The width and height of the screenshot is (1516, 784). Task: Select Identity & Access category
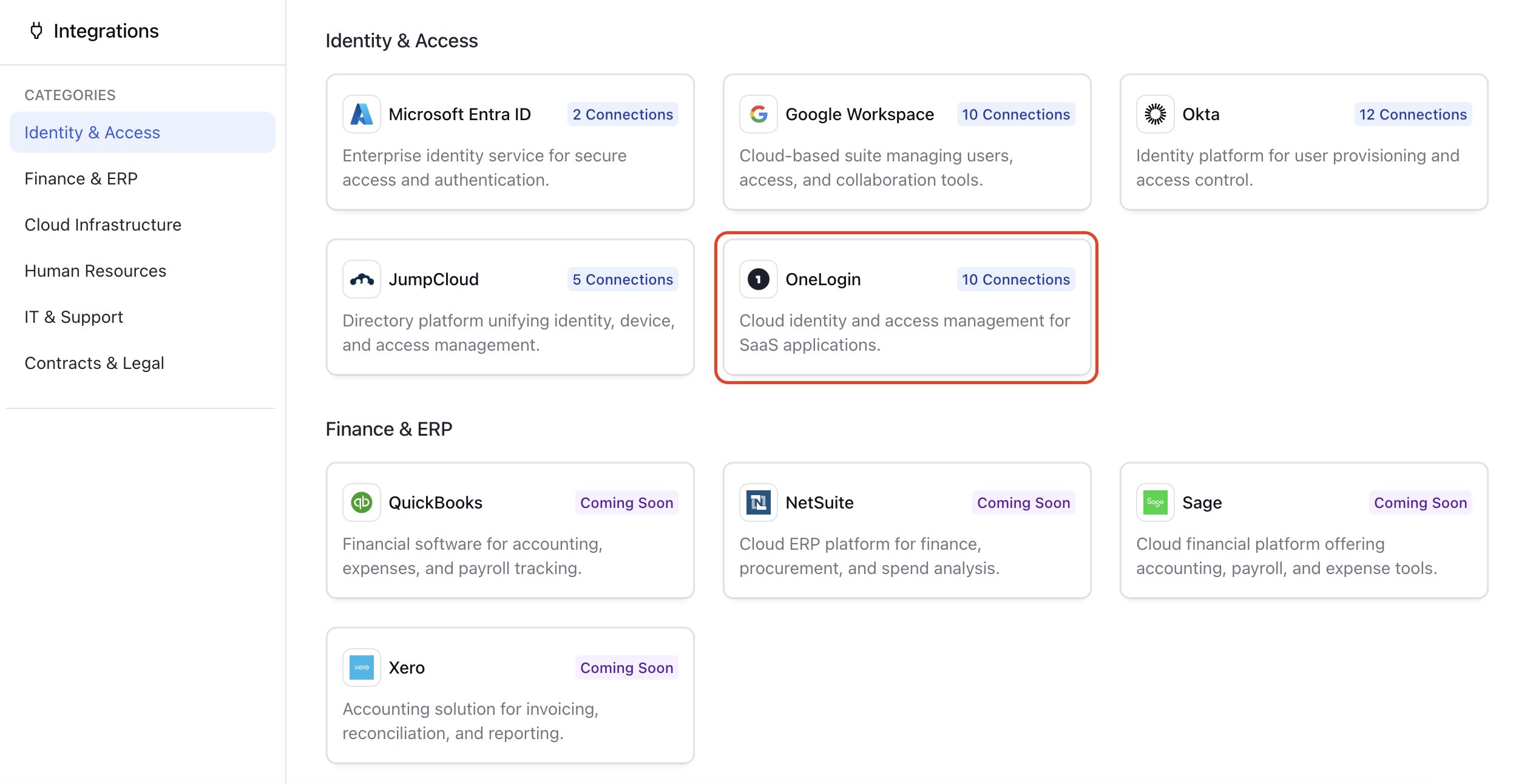pos(143,132)
